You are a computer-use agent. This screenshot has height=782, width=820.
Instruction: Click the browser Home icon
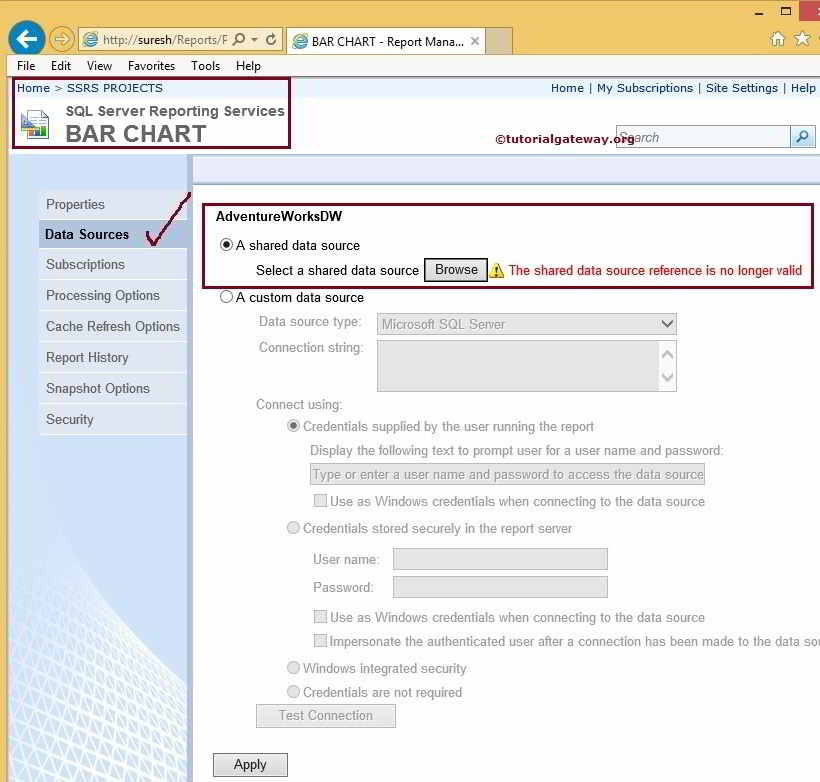click(x=775, y=37)
